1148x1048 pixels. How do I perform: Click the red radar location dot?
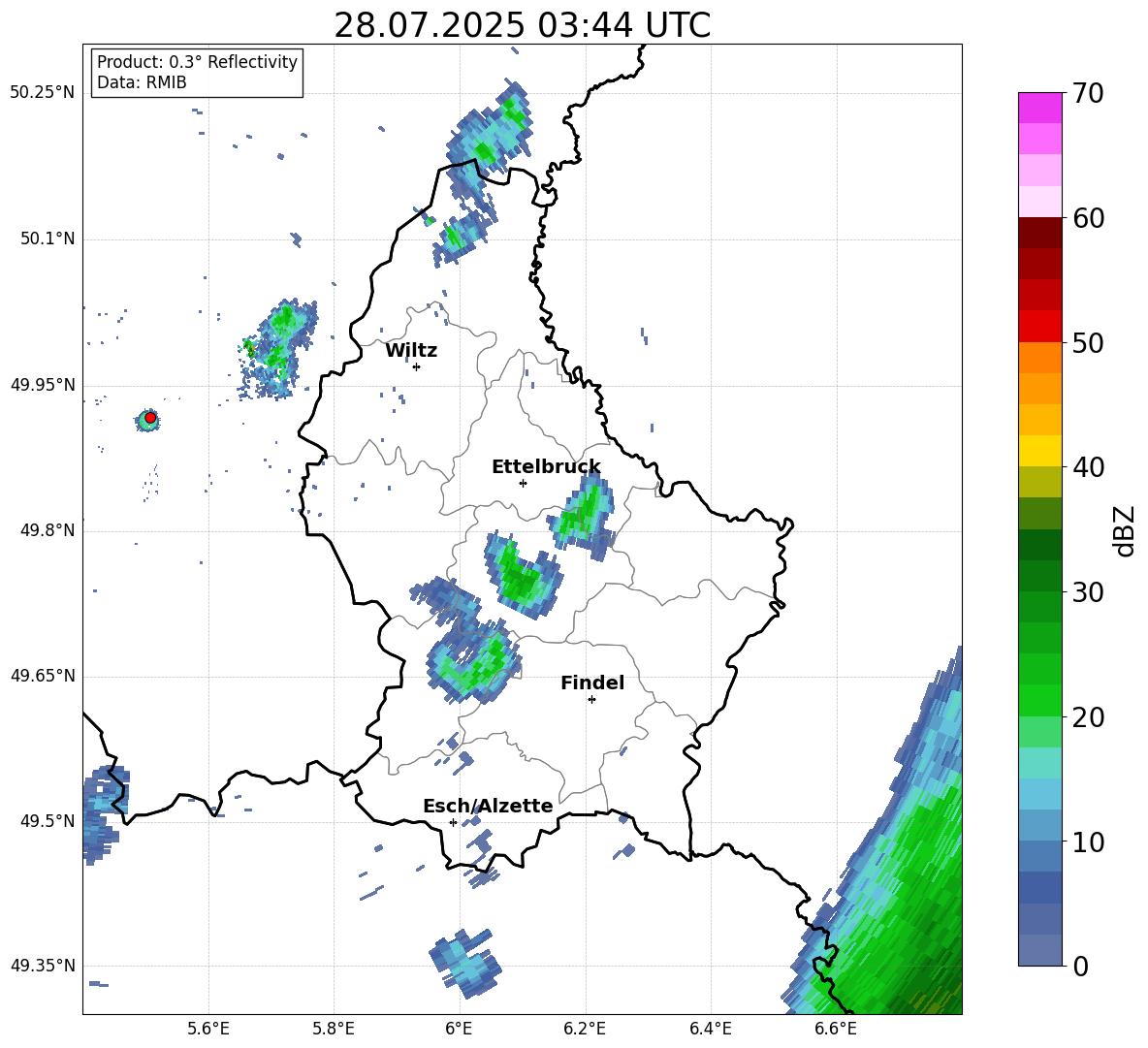click(x=150, y=418)
